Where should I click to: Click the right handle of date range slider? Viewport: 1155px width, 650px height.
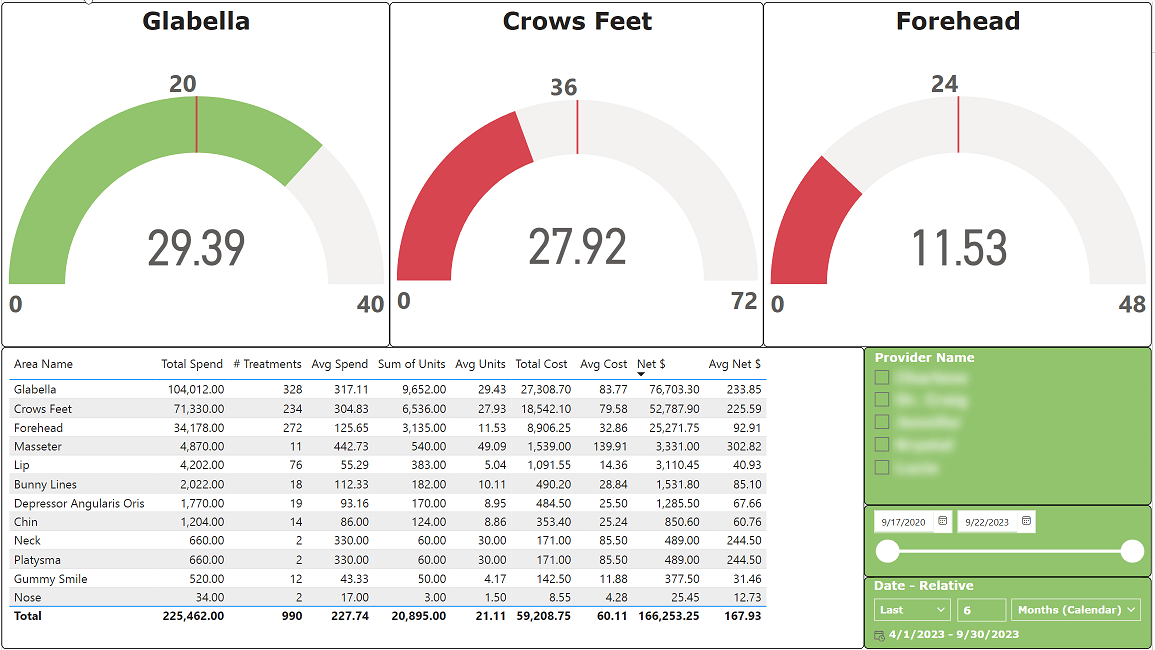[x=1132, y=551]
